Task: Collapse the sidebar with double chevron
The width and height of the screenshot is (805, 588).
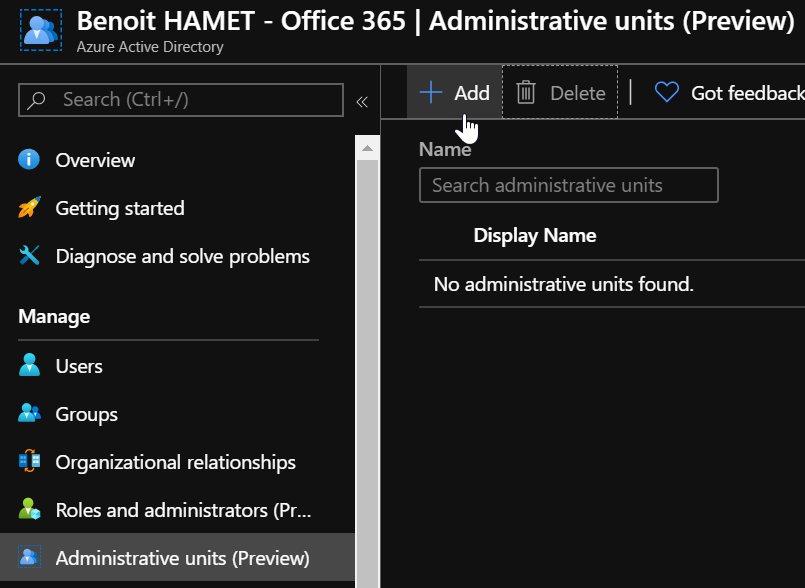Action: pyautogui.click(x=362, y=101)
